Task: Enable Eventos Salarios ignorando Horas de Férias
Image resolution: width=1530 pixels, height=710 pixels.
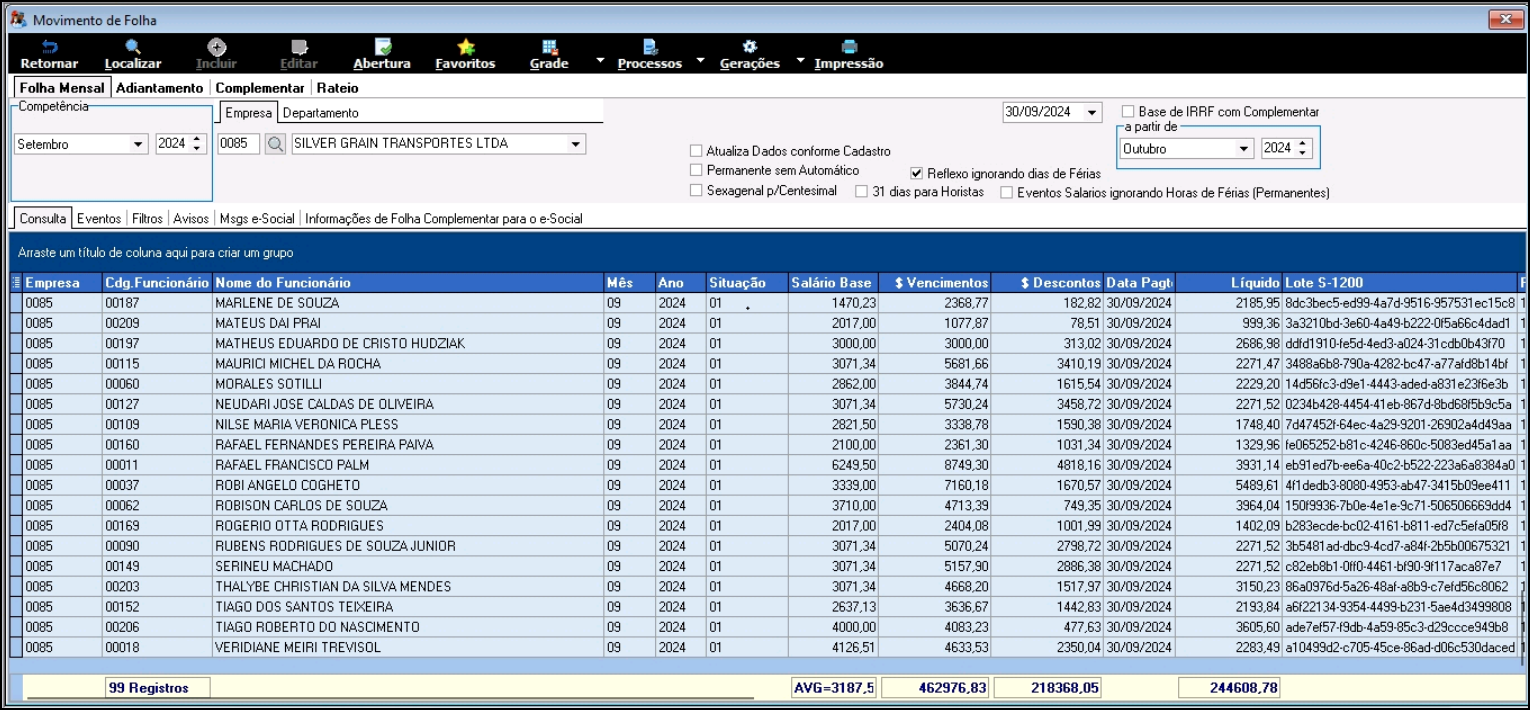Action: tap(1007, 192)
